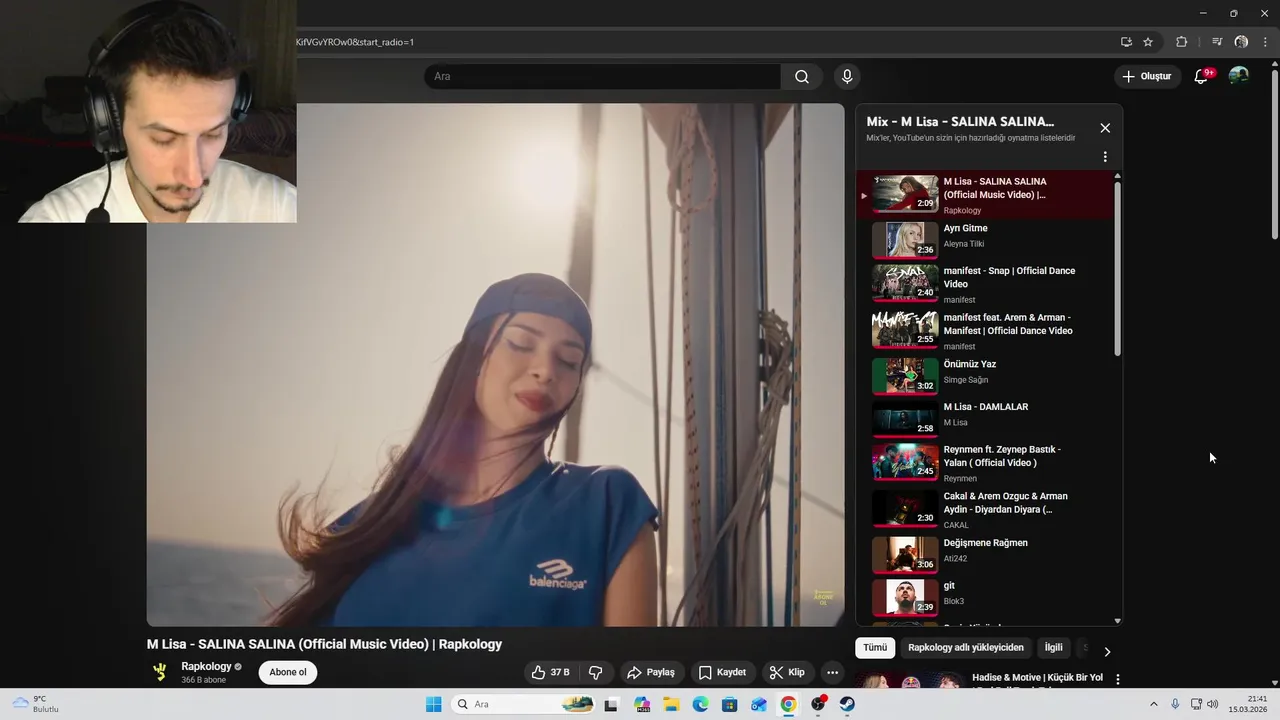Dislike the SALINA SALINA video
1280x720 pixels.
595,672
